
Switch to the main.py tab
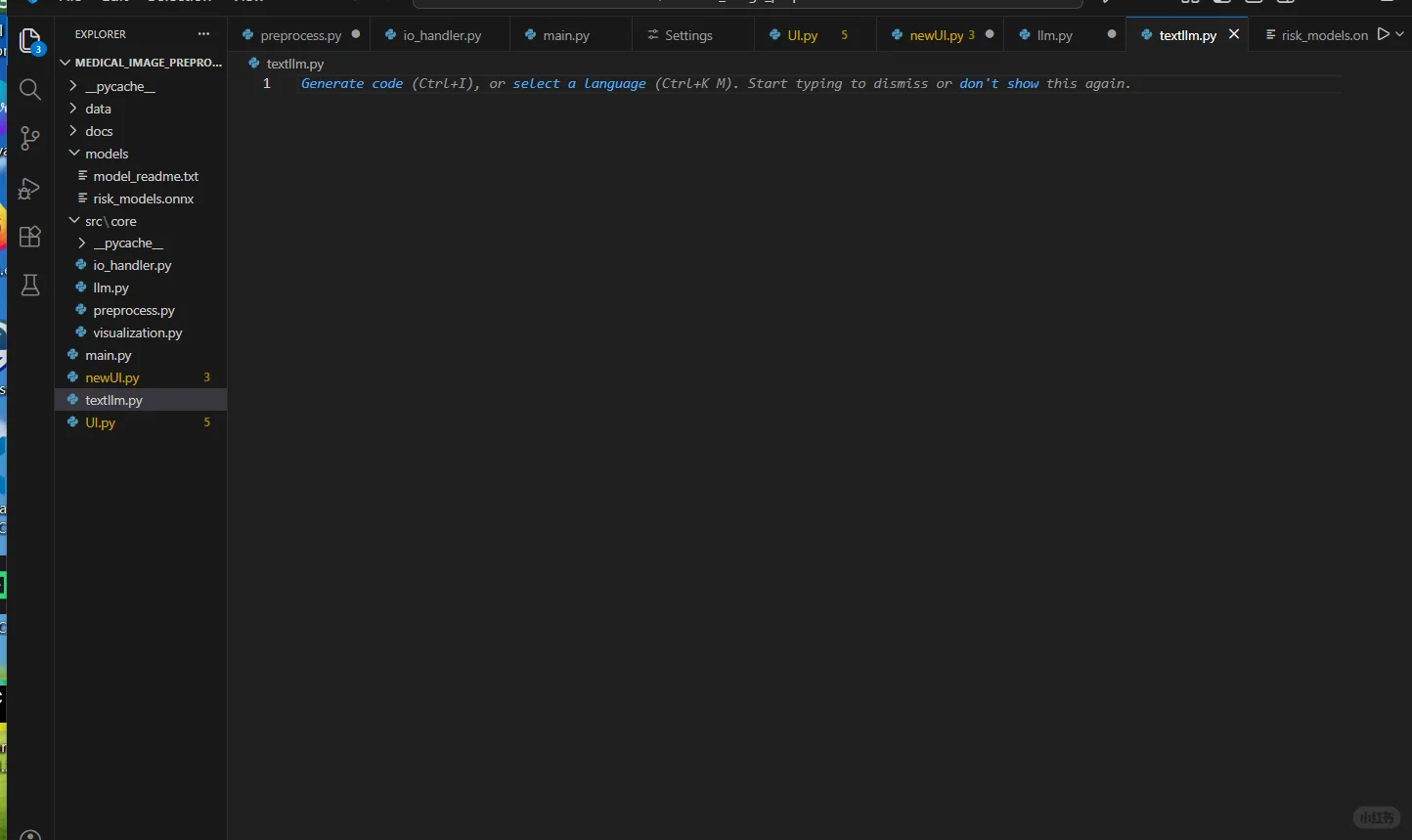click(x=565, y=34)
